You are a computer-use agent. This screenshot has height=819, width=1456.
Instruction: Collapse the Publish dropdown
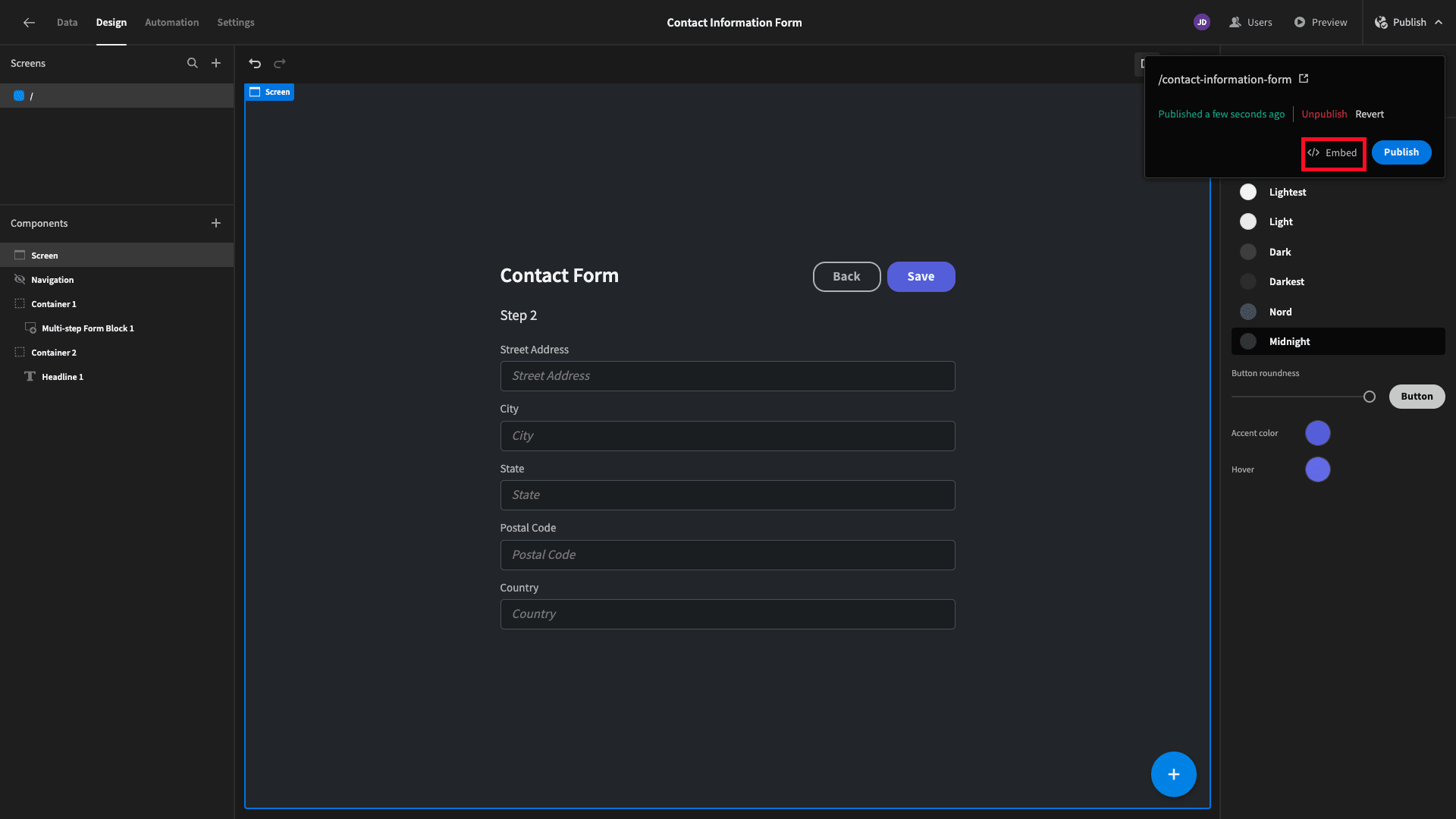pyautogui.click(x=1409, y=23)
